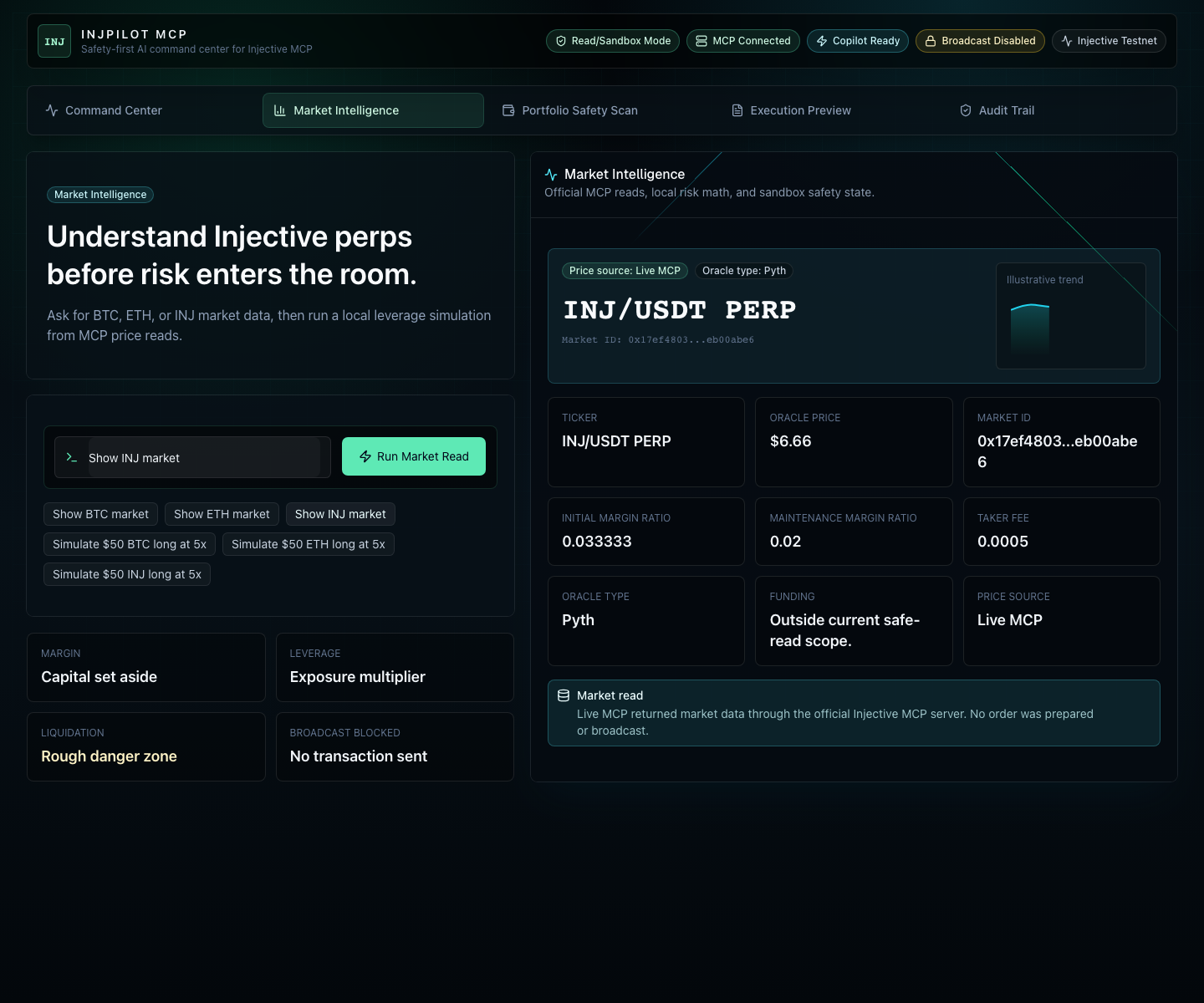The image size is (1204, 1003).
Task: Click the lightning icon in Copilot Ready
Action: coord(822,41)
